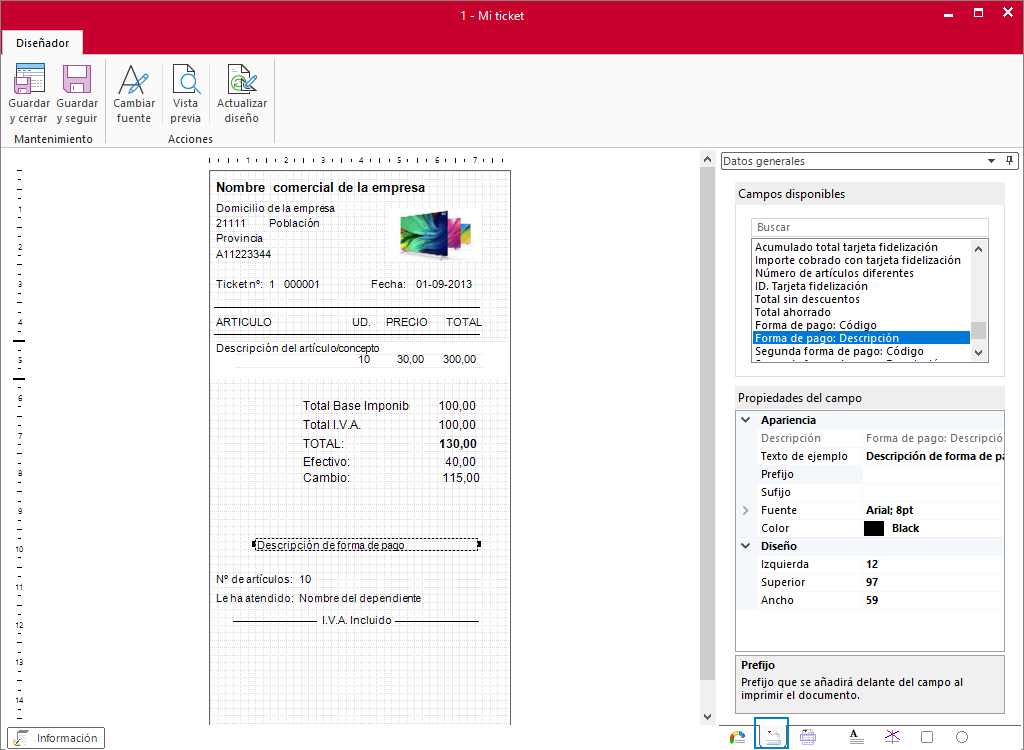Click down arrow of fields list scrollbar
Viewport: 1024px width, 750px height.
[978, 353]
